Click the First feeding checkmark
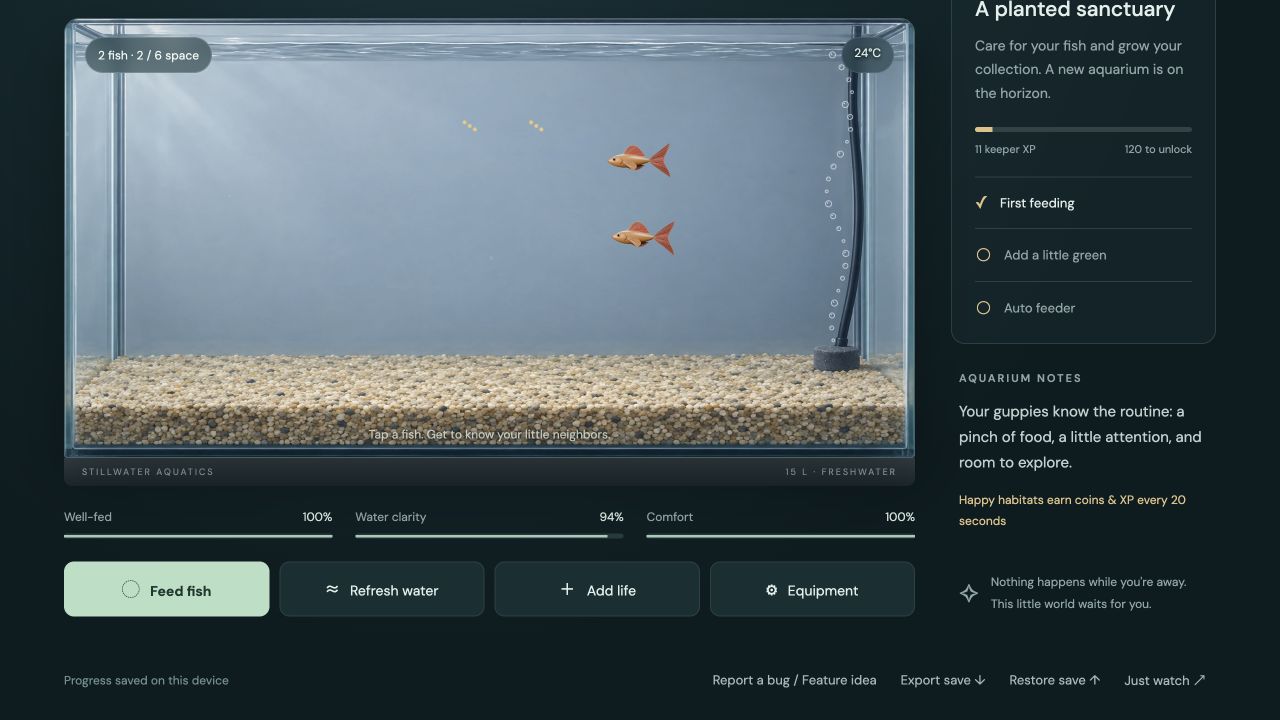The height and width of the screenshot is (720, 1280). [982, 202]
